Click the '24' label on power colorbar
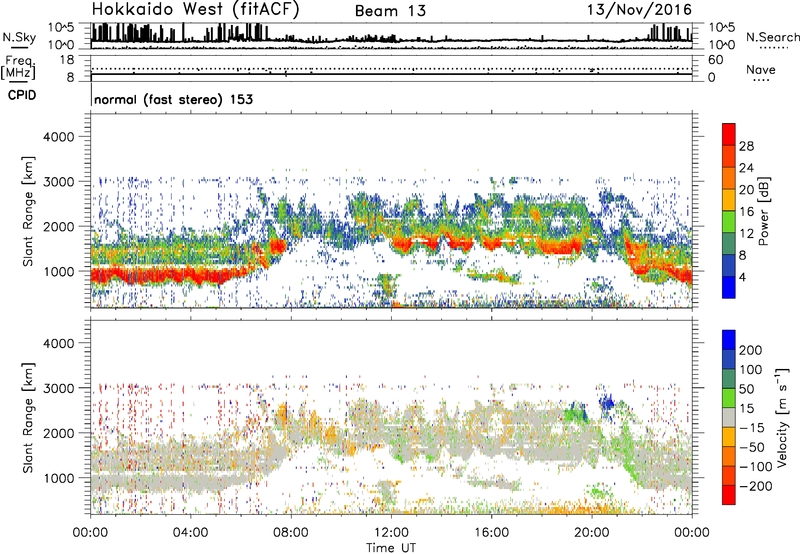800x554 pixels. (x=746, y=168)
